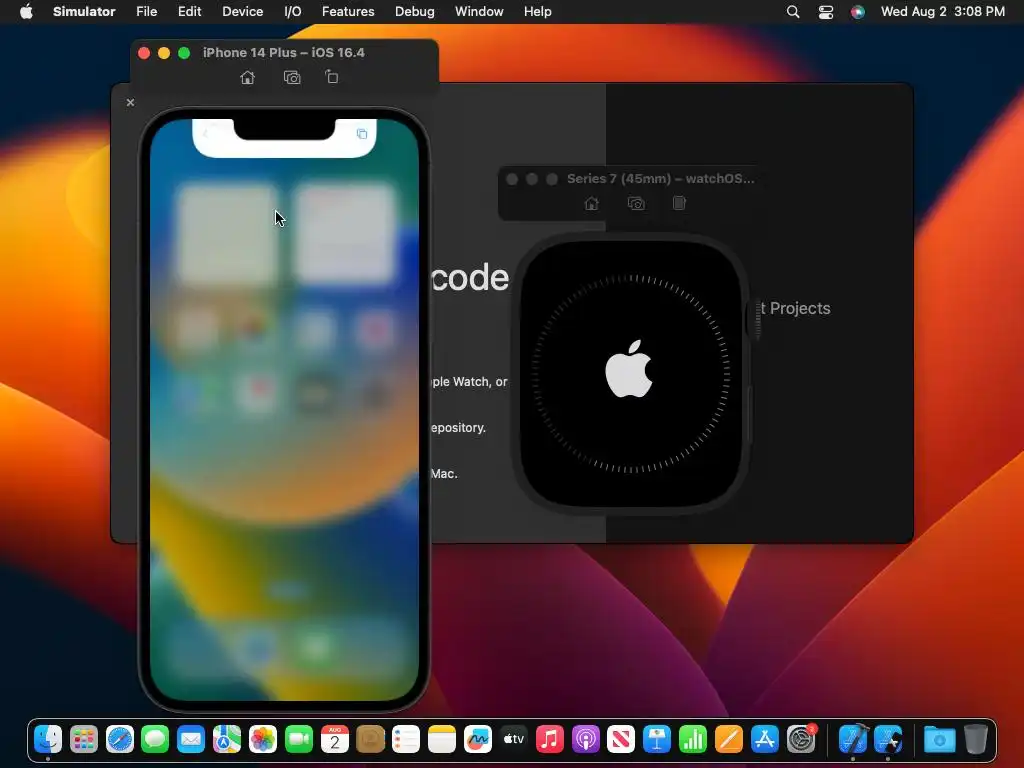Tap the copy icon on iPhone screen

pos(362,134)
